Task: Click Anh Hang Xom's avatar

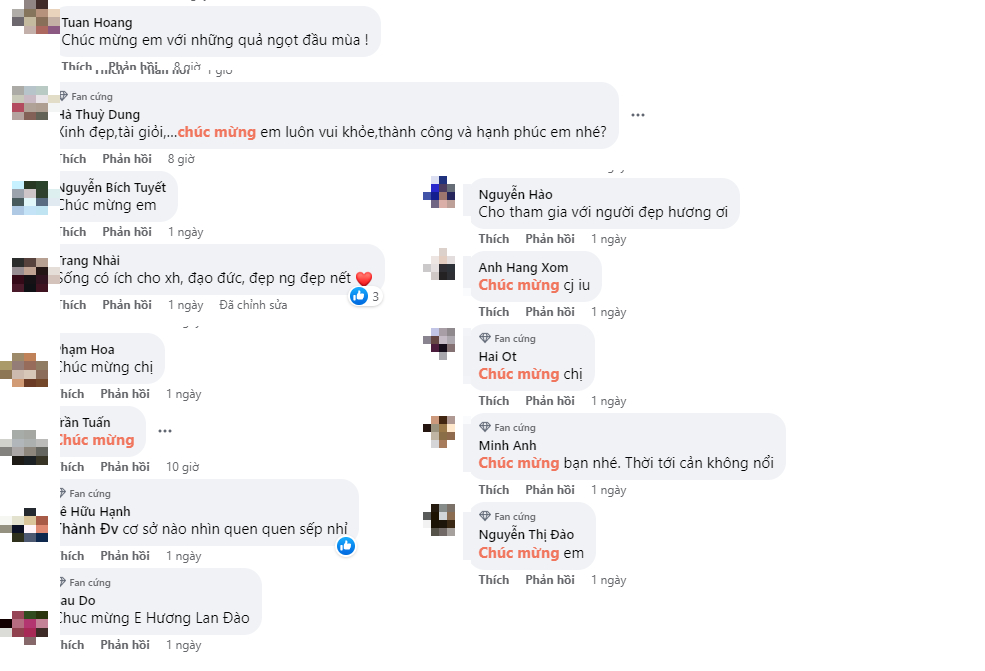Action: pyautogui.click(x=440, y=265)
